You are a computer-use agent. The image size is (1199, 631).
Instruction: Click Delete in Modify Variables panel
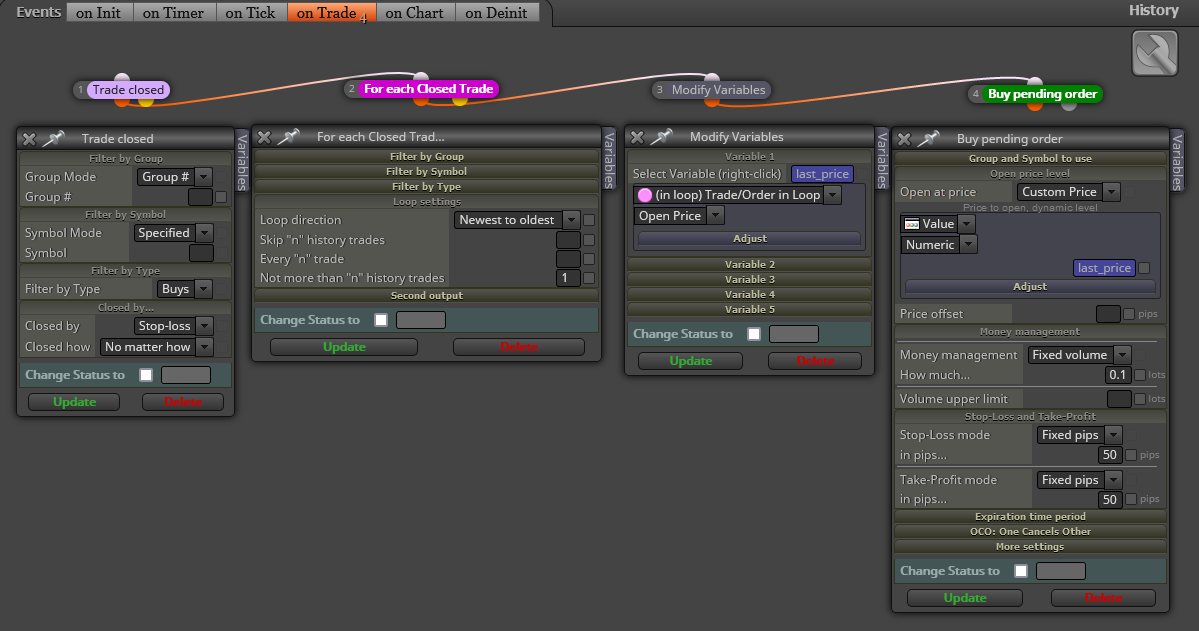click(x=815, y=361)
